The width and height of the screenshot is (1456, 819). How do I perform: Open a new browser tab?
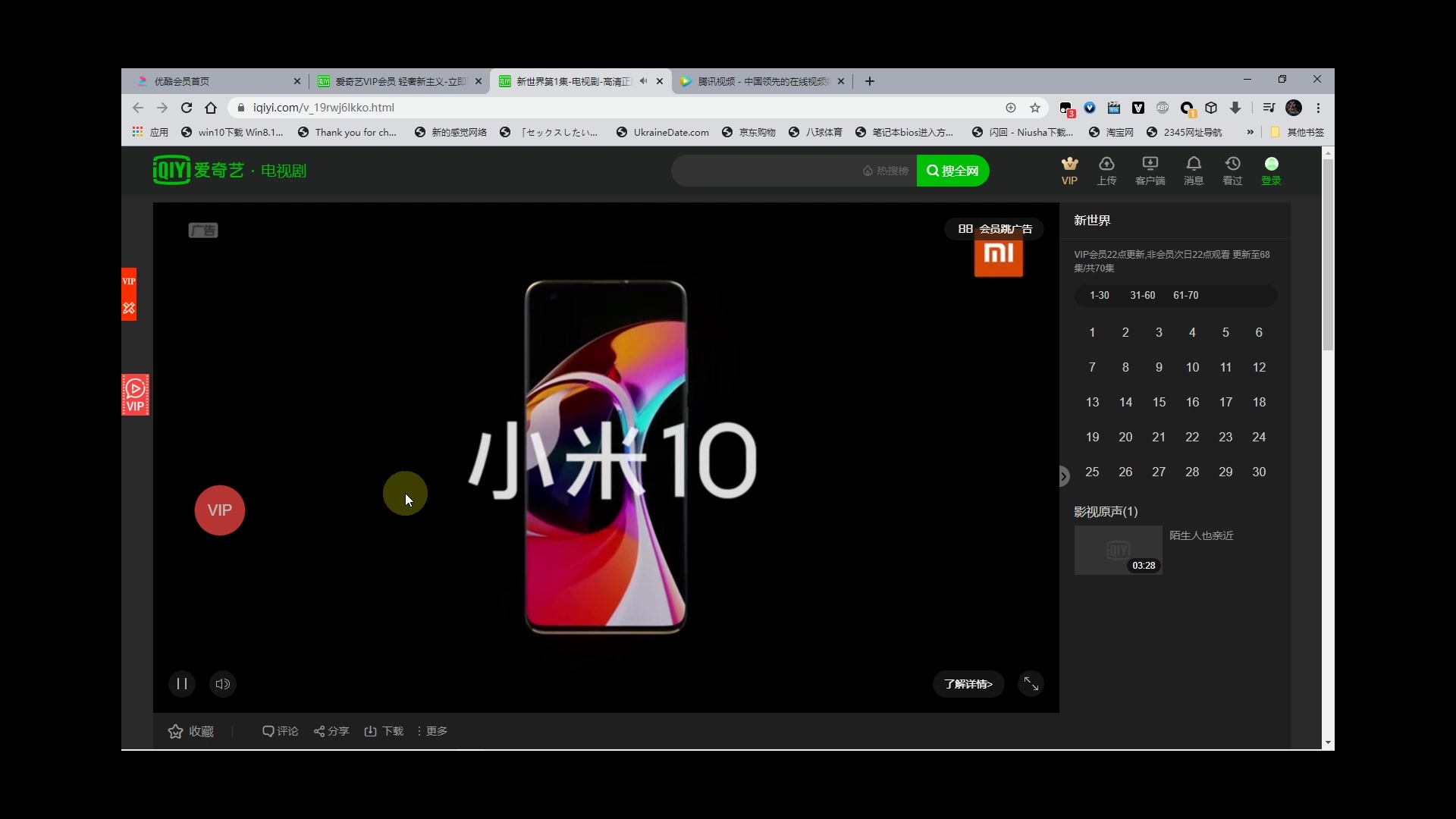pos(870,81)
